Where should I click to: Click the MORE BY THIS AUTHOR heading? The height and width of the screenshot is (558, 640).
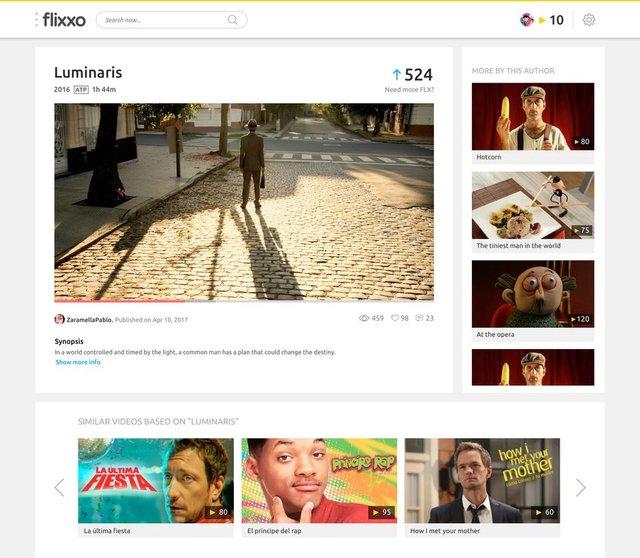coord(513,71)
